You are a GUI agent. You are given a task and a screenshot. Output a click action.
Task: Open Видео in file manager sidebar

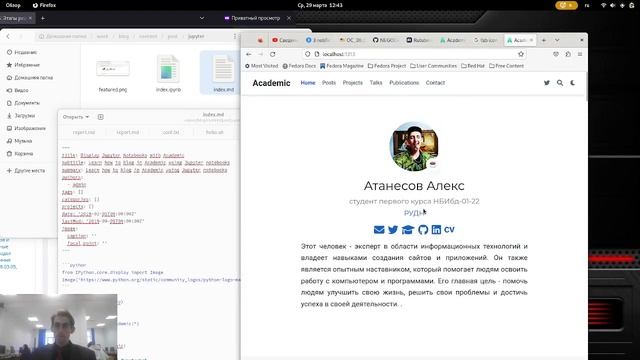(18, 90)
